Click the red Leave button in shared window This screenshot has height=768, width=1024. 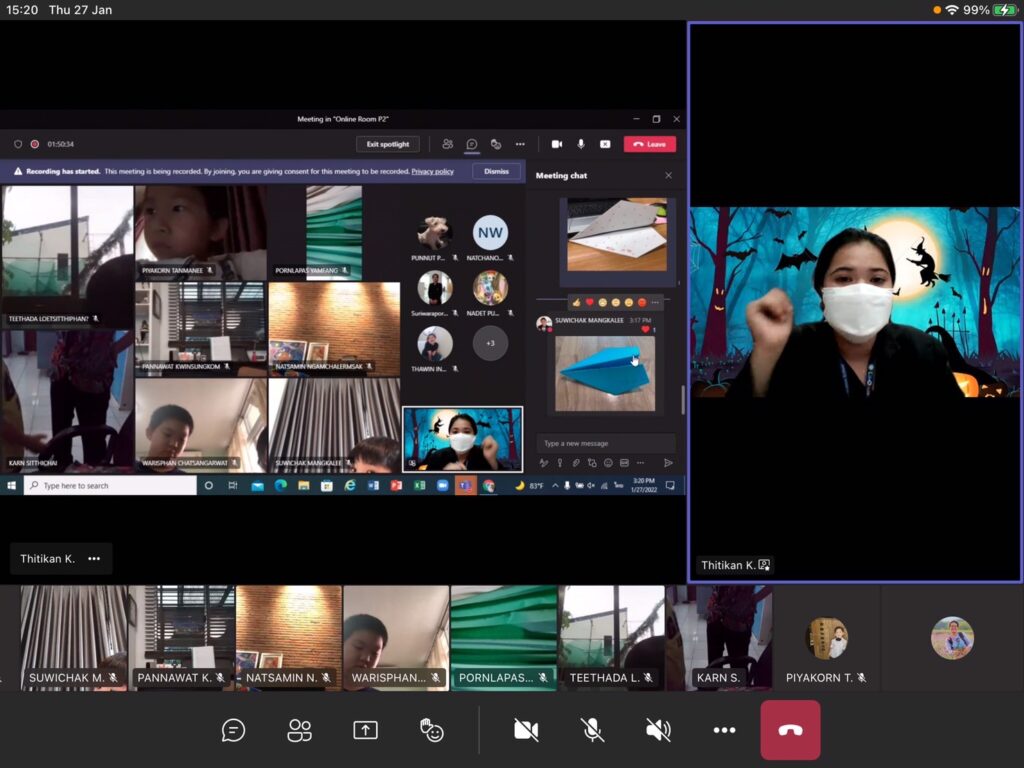[650, 144]
